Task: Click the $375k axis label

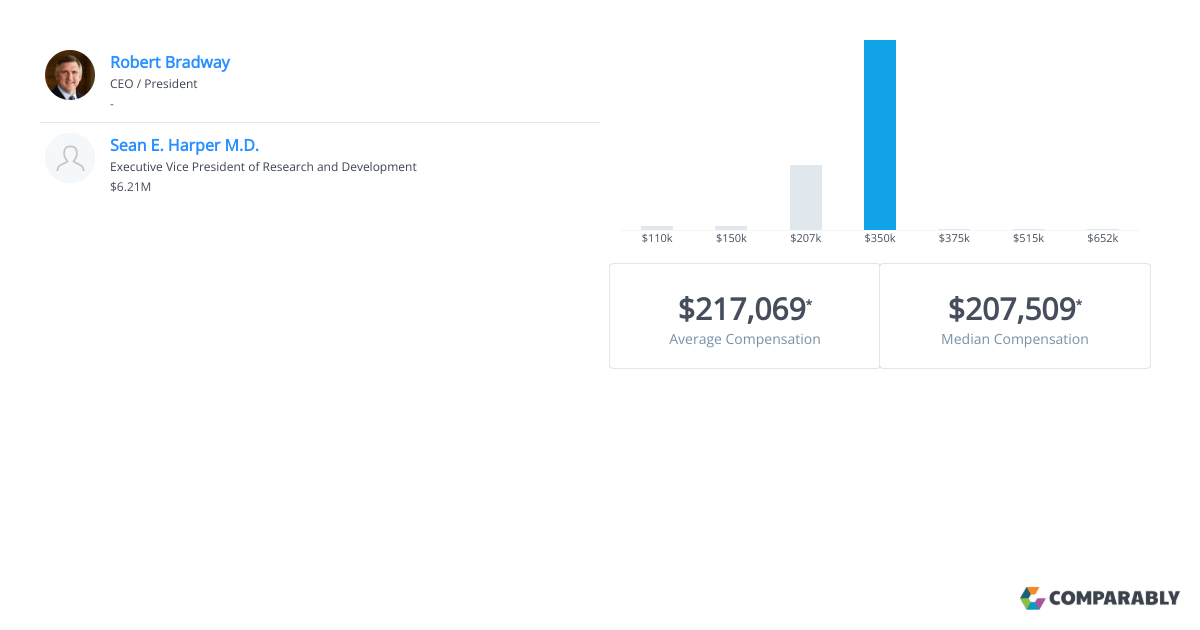Action: click(x=954, y=238)
